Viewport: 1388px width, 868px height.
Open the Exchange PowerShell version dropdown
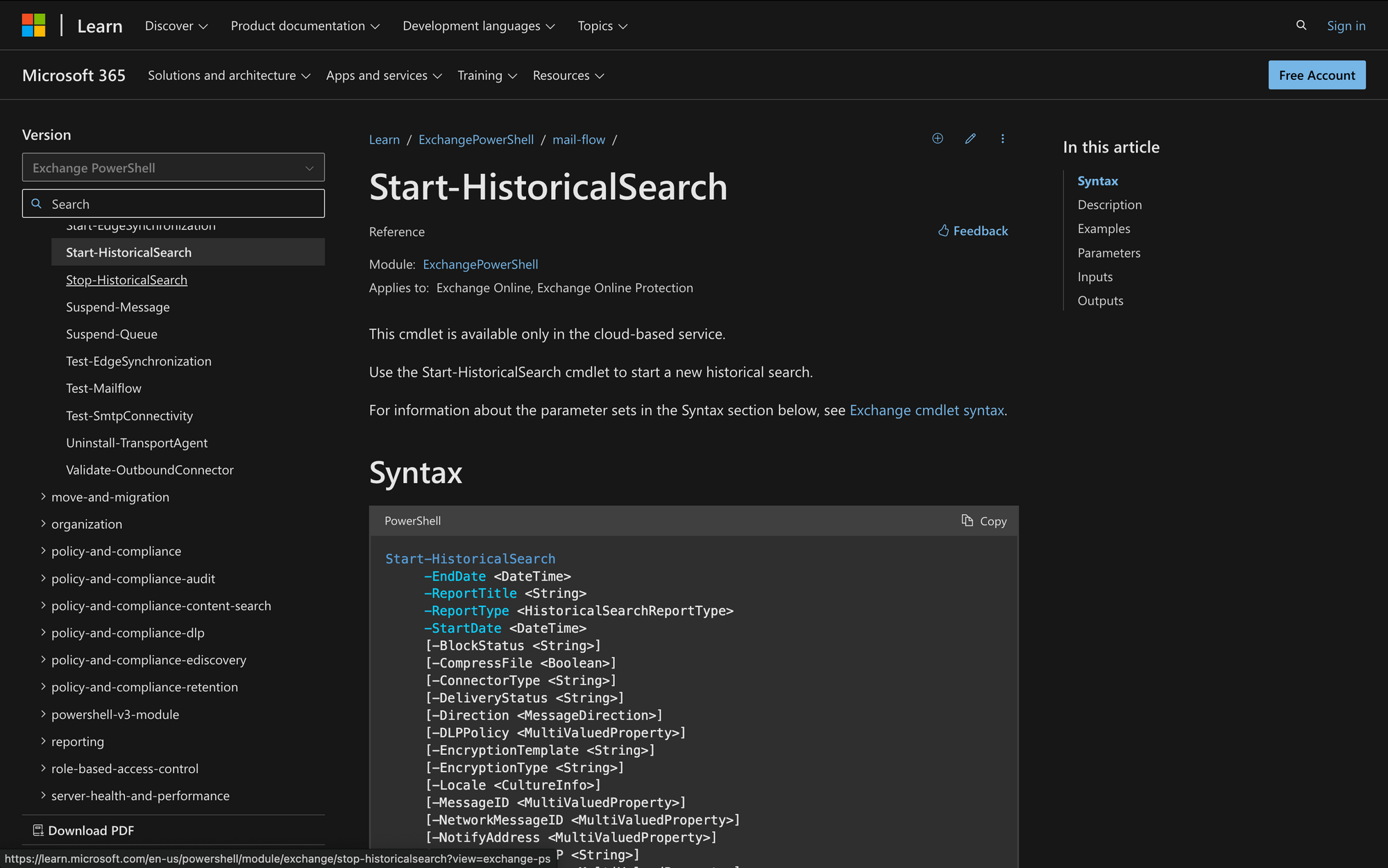pos(173,167)
